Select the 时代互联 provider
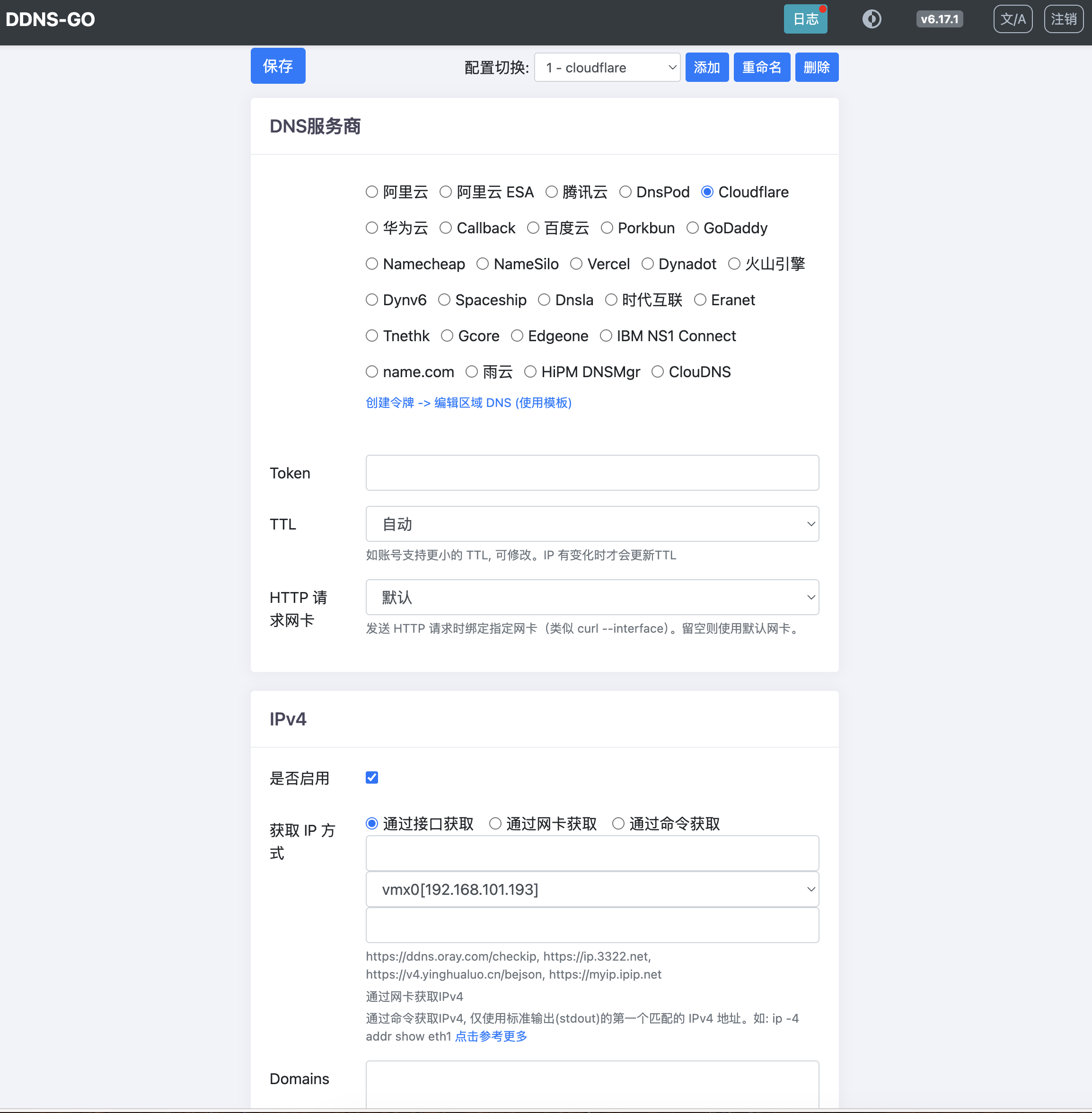Screen dimensions: 1092x1113 coord(611,300)
